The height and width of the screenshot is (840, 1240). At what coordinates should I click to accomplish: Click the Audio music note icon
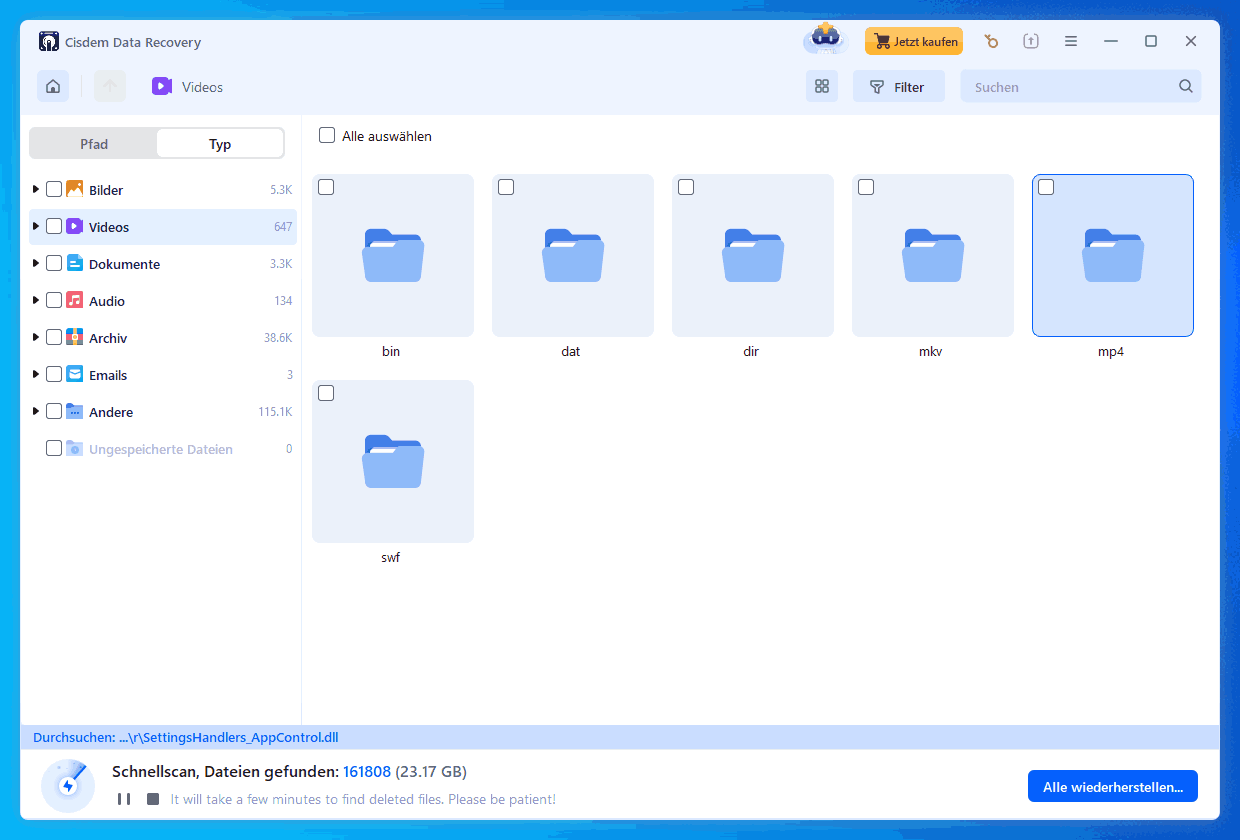[75, 300]
